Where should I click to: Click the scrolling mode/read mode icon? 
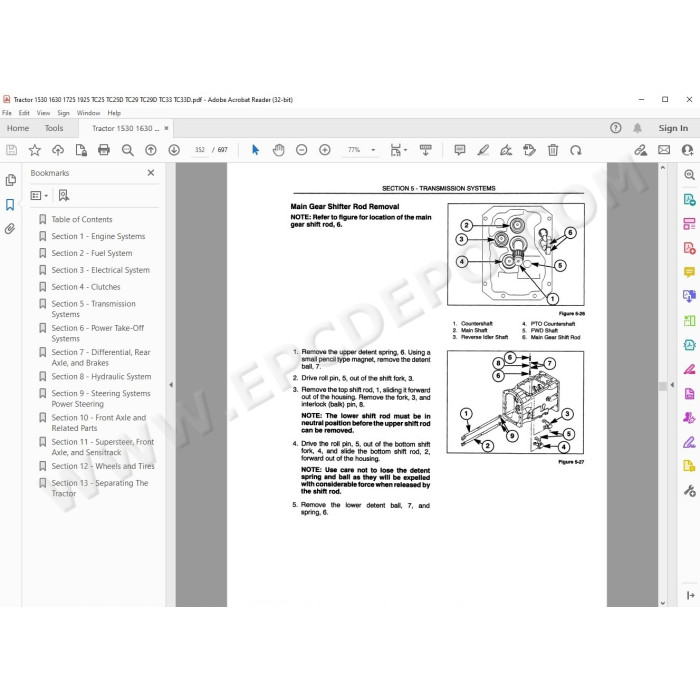click(425, 150)
